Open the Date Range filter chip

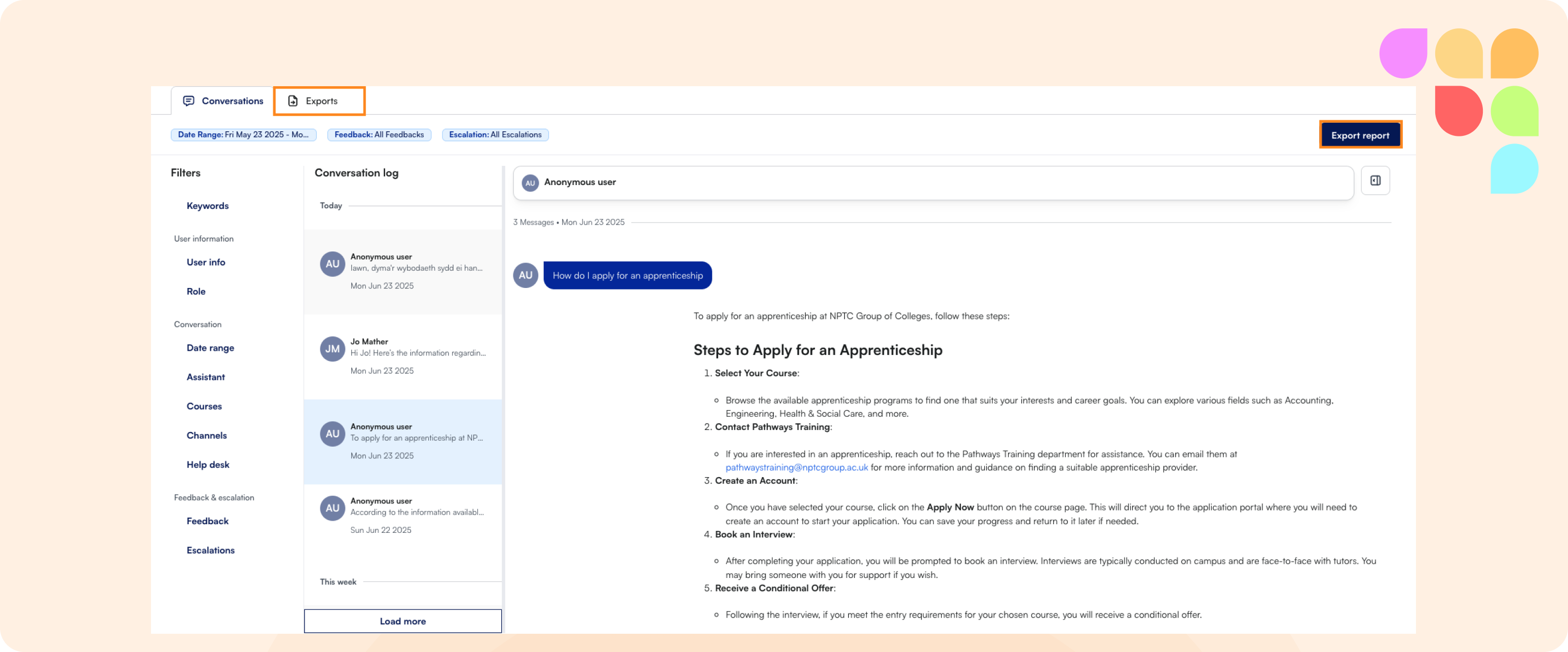[x=243, y=134]
